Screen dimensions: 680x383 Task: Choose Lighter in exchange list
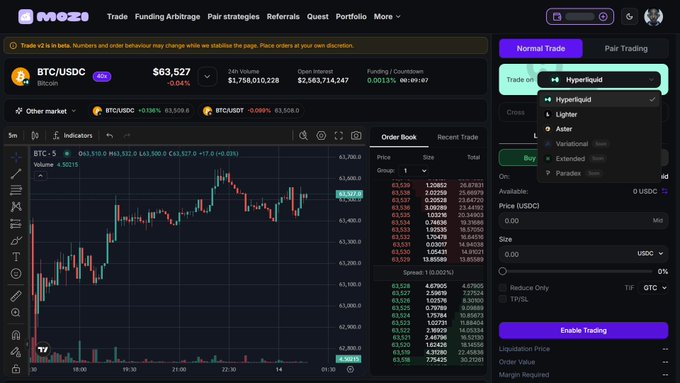599,114
